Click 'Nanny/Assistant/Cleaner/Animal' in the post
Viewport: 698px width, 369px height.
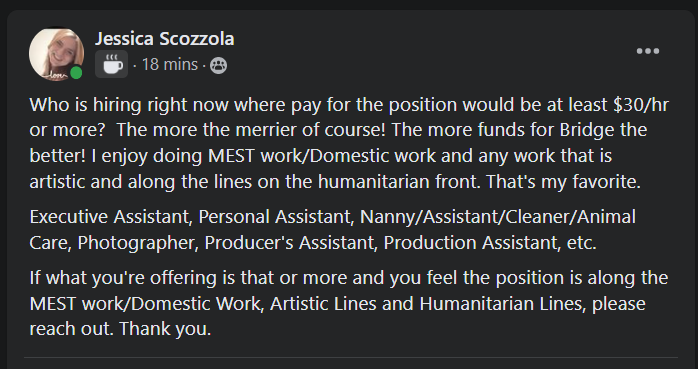click(497, 217)
